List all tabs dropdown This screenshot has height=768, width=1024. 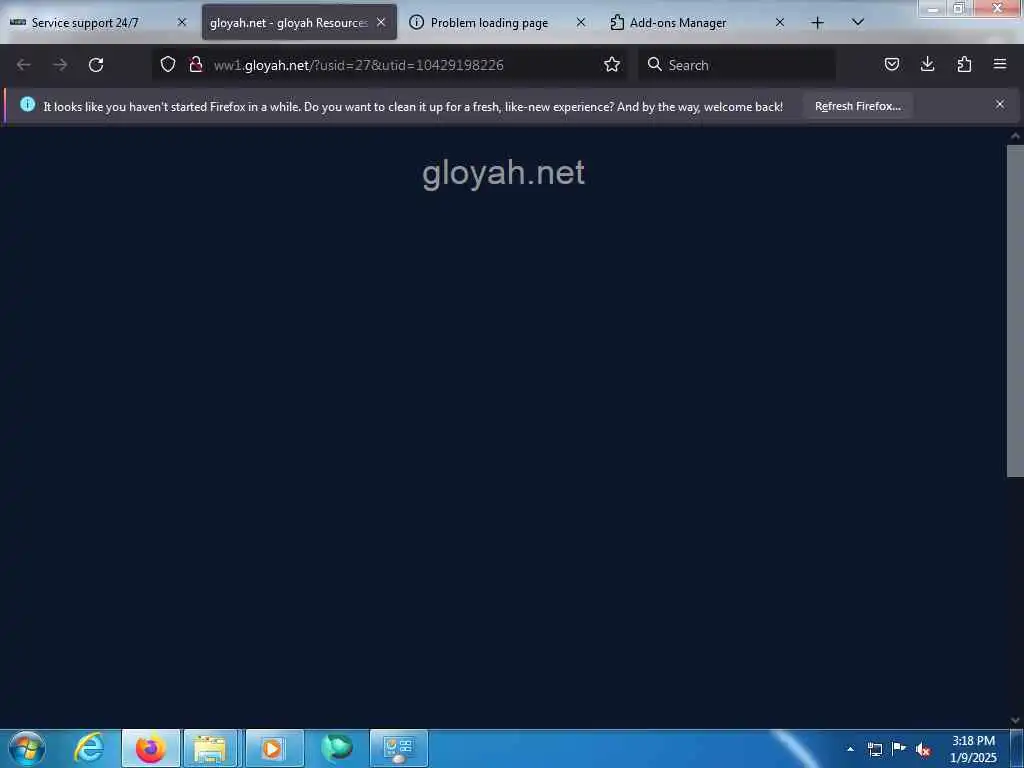point(858,23)
